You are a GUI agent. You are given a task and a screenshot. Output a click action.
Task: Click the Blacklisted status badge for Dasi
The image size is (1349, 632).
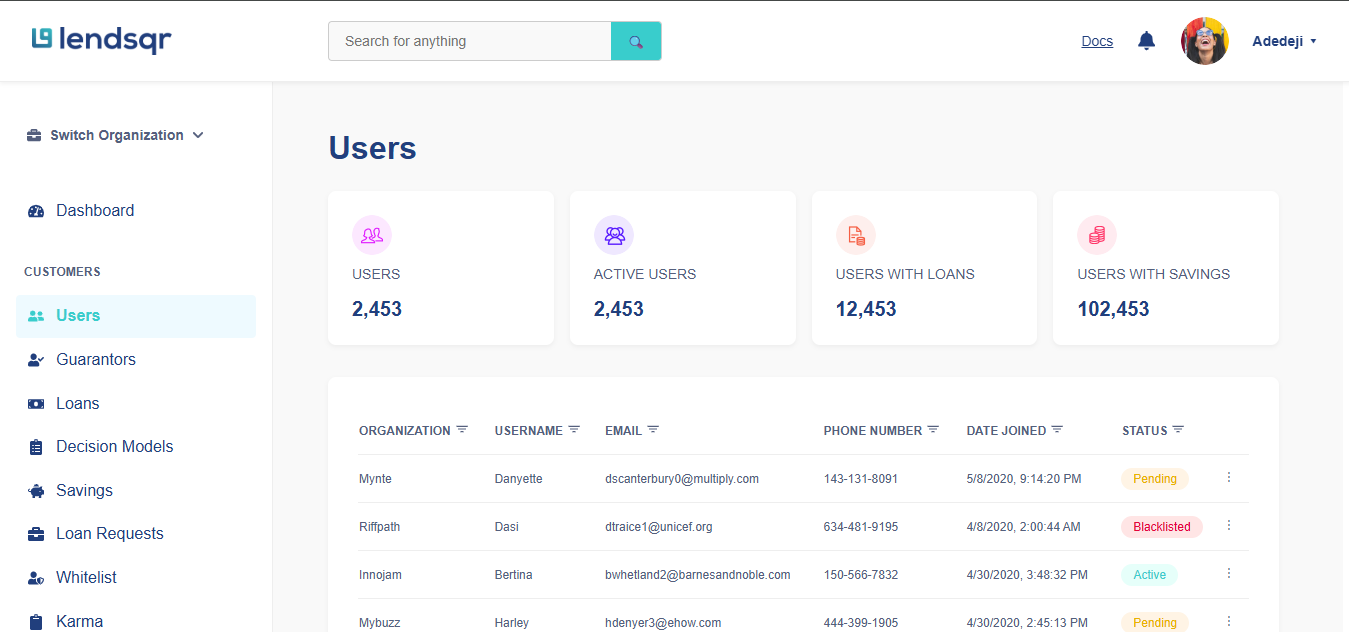(1162, 527)
